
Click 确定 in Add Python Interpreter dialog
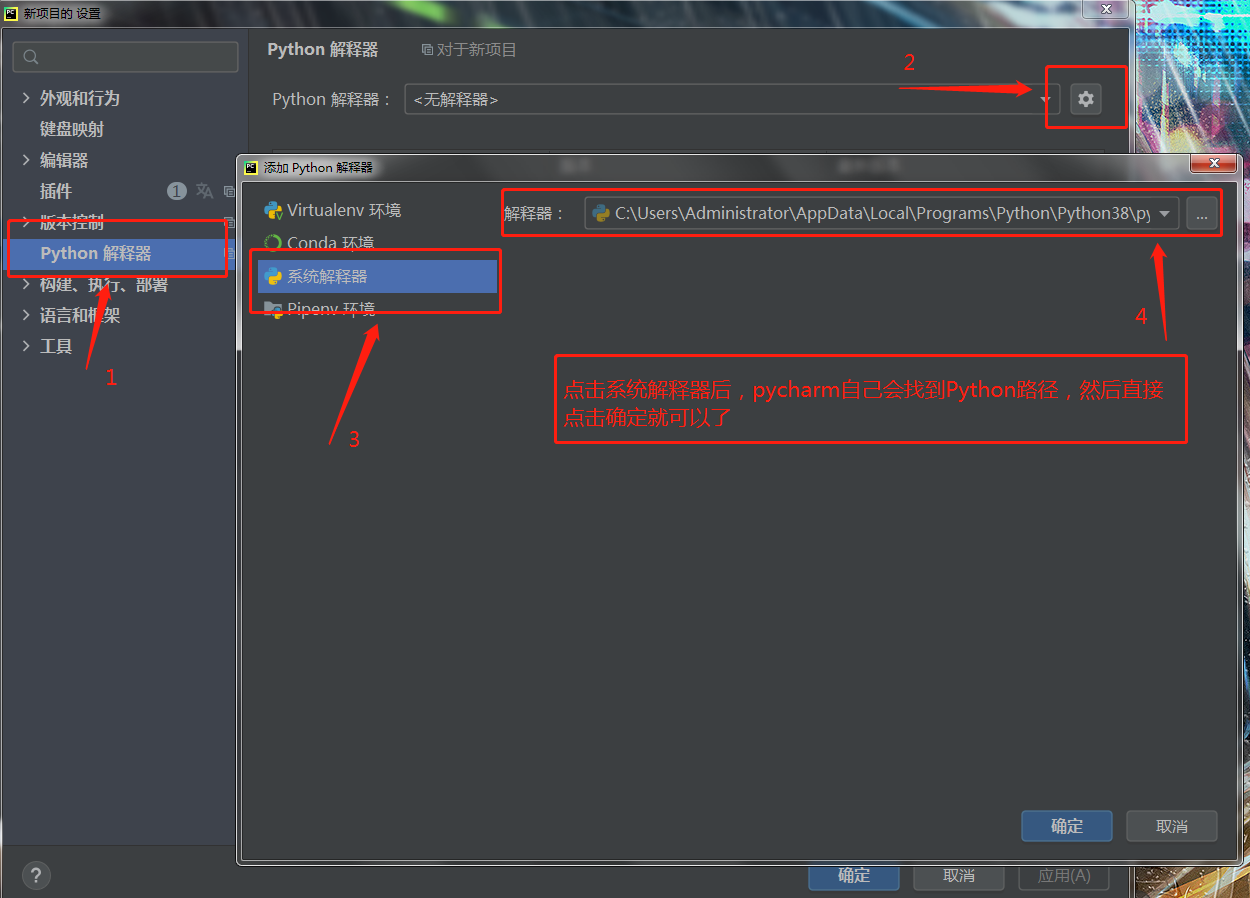1067,826
